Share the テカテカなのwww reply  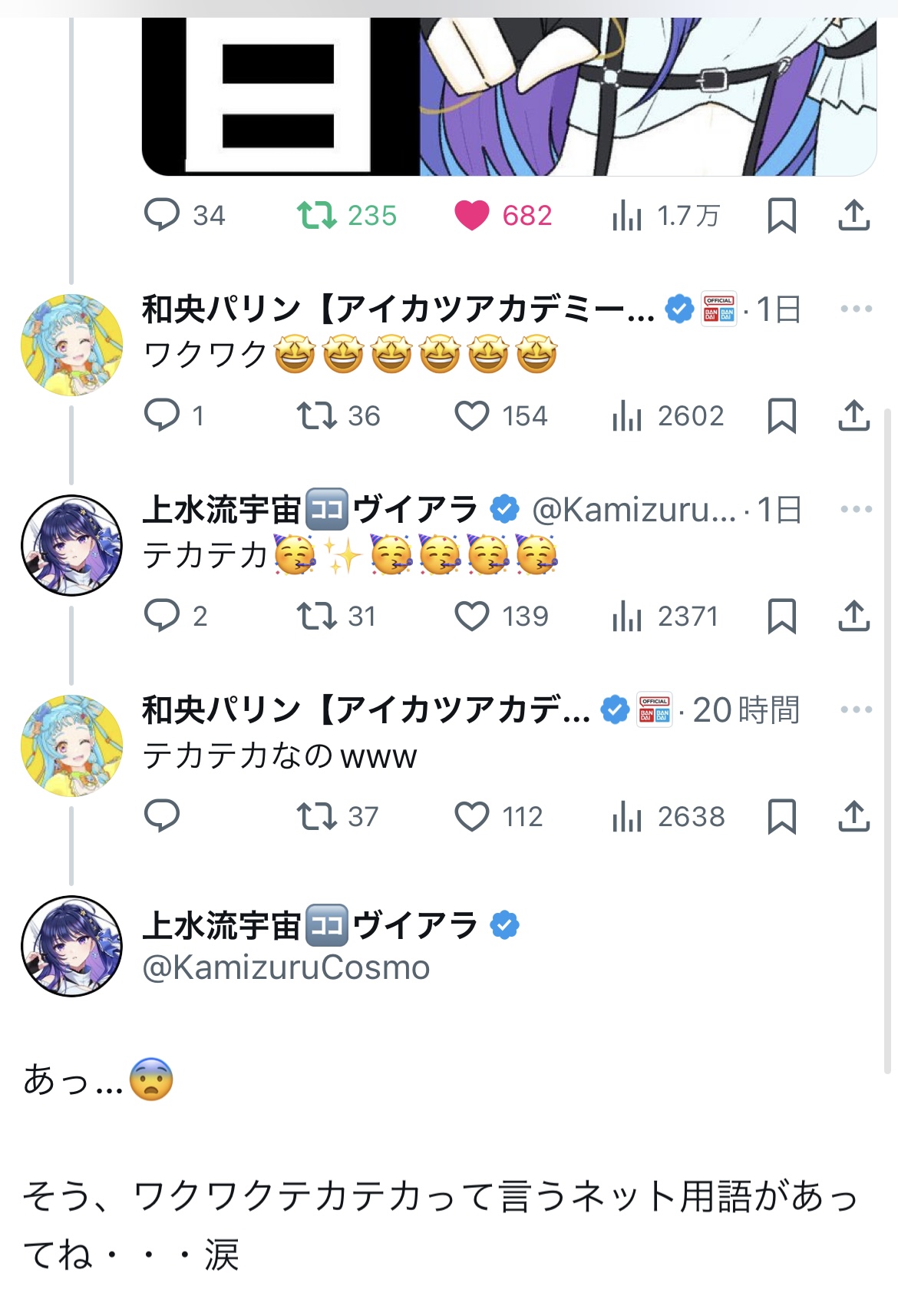coord(853,817)
